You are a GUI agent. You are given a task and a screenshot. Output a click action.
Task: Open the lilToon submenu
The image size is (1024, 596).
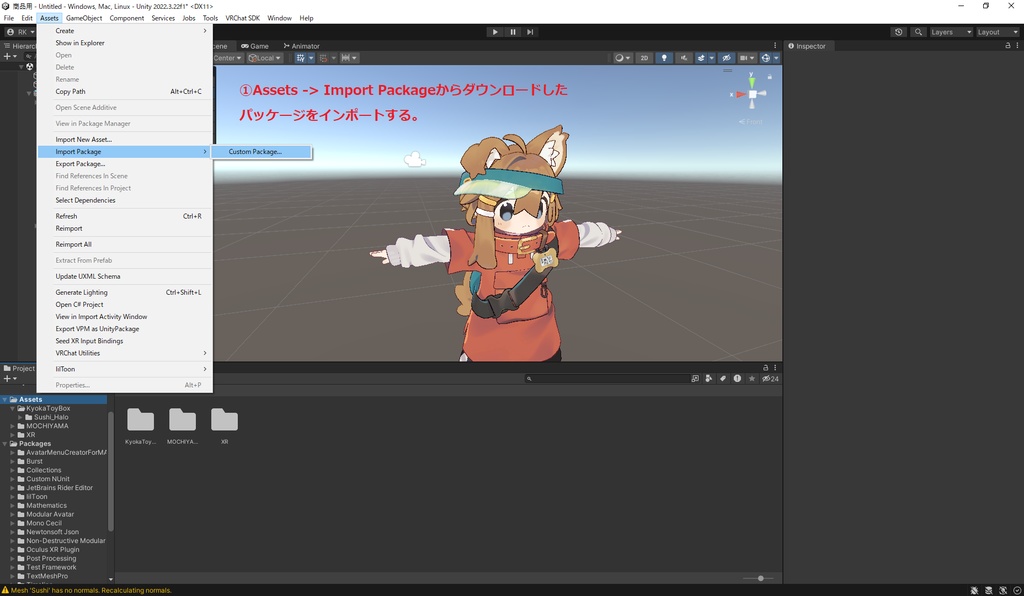pyautogui.click(x=125, y=369)
